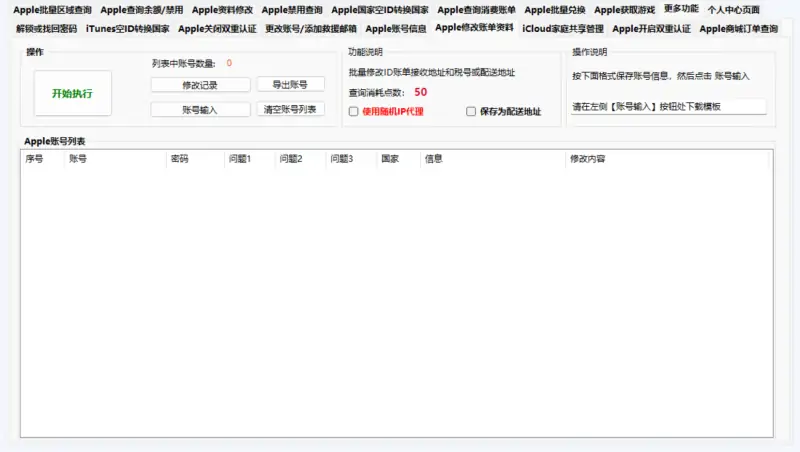Enable 使用随机IP代理 checkbox

(353, 112)
